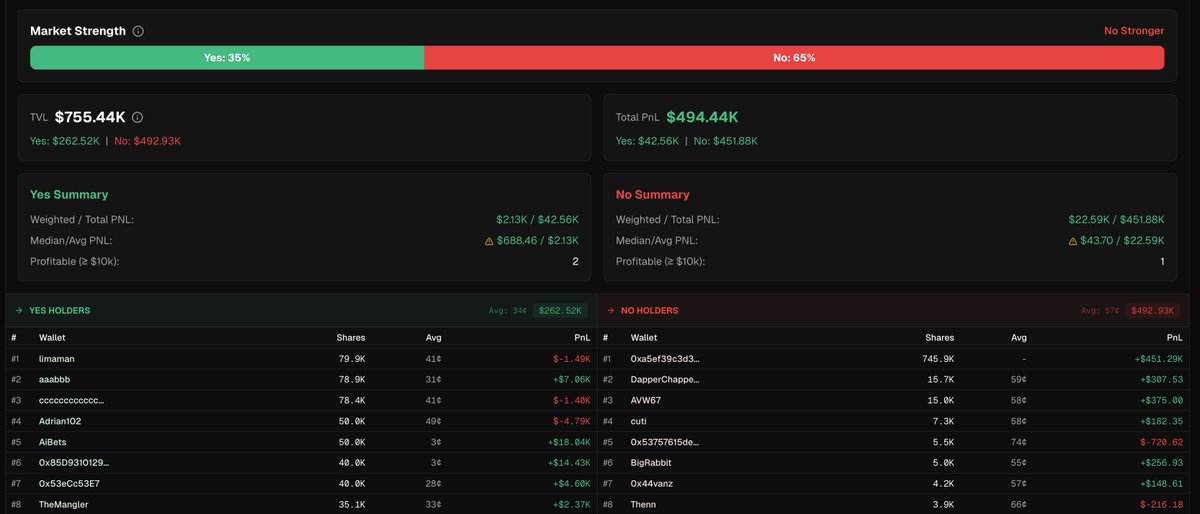Click the green Yes: 35% bar segment
This screenshot has height=514, width=1200.
coord(227,58)
